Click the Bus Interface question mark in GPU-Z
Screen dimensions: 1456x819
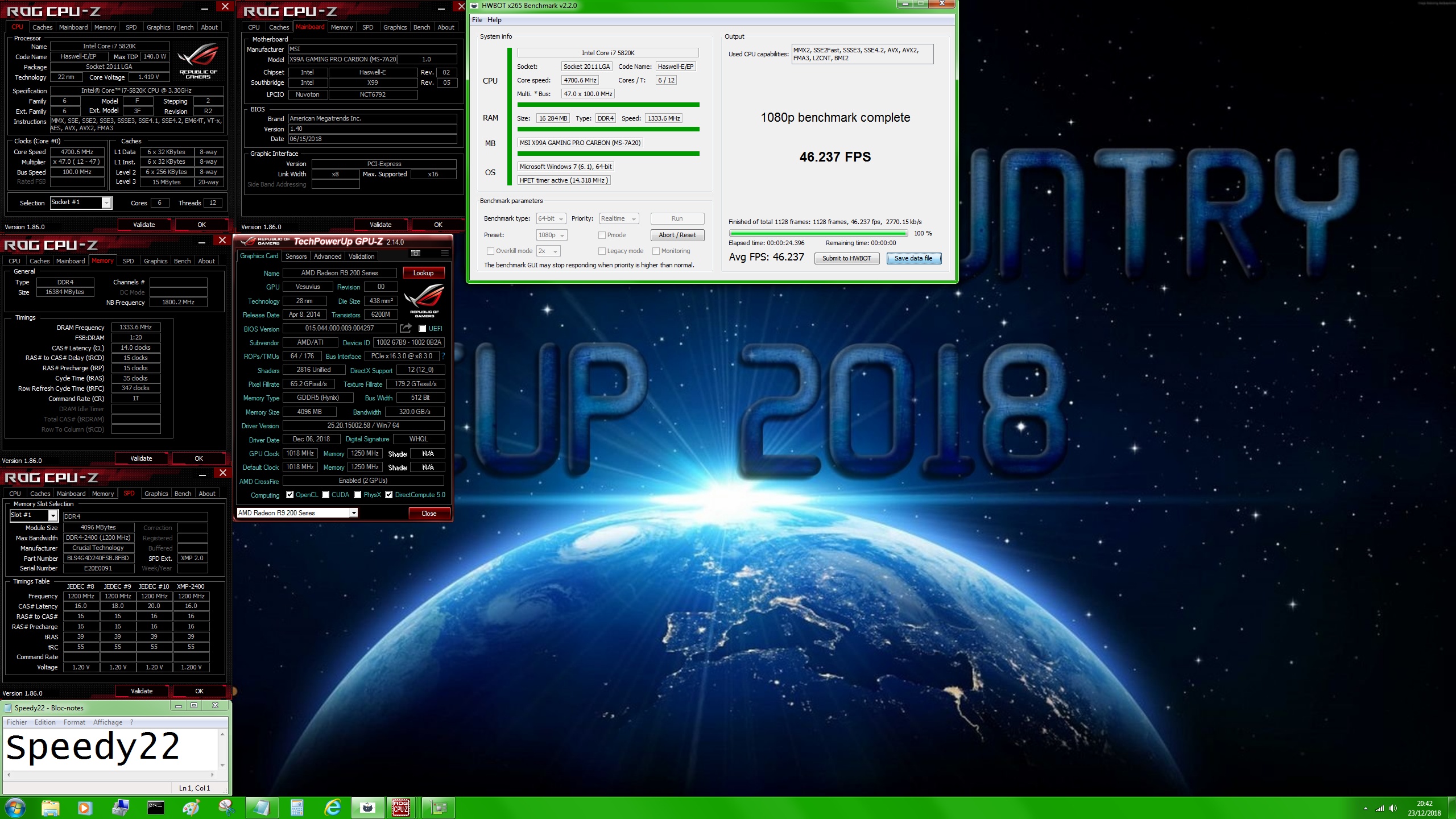point(444,356)
